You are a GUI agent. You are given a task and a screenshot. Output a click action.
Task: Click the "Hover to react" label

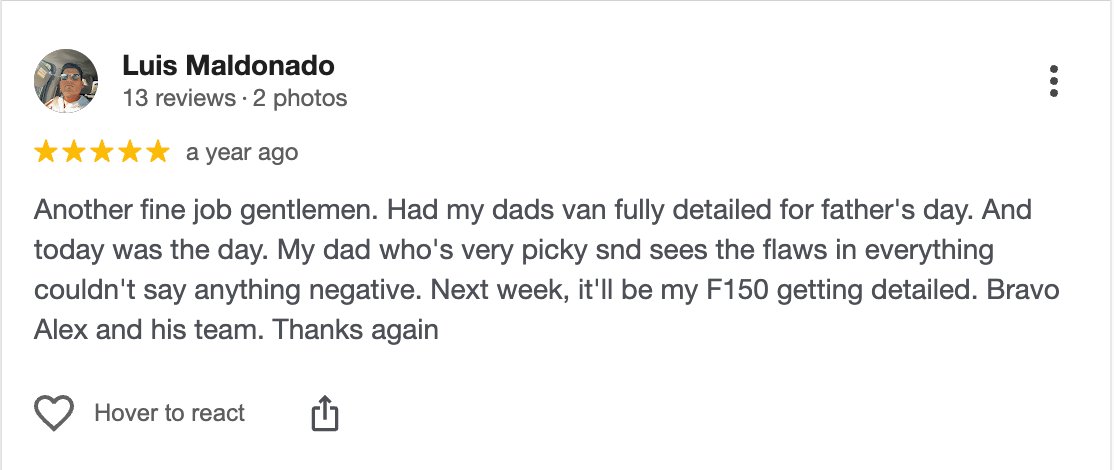(169, 413)
